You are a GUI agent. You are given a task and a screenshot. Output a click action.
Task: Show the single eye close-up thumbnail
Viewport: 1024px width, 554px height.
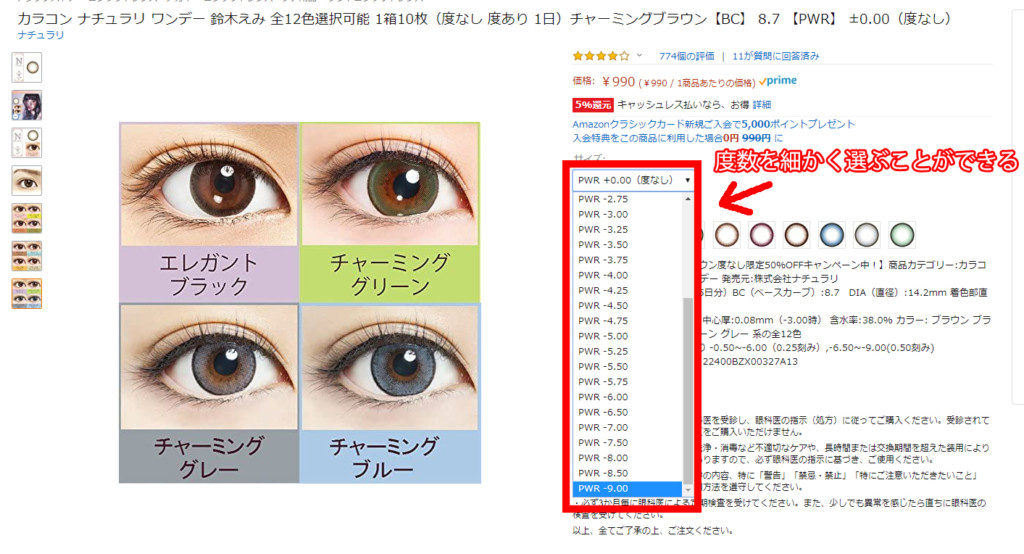pyautogui.click(x=27, y=180)
